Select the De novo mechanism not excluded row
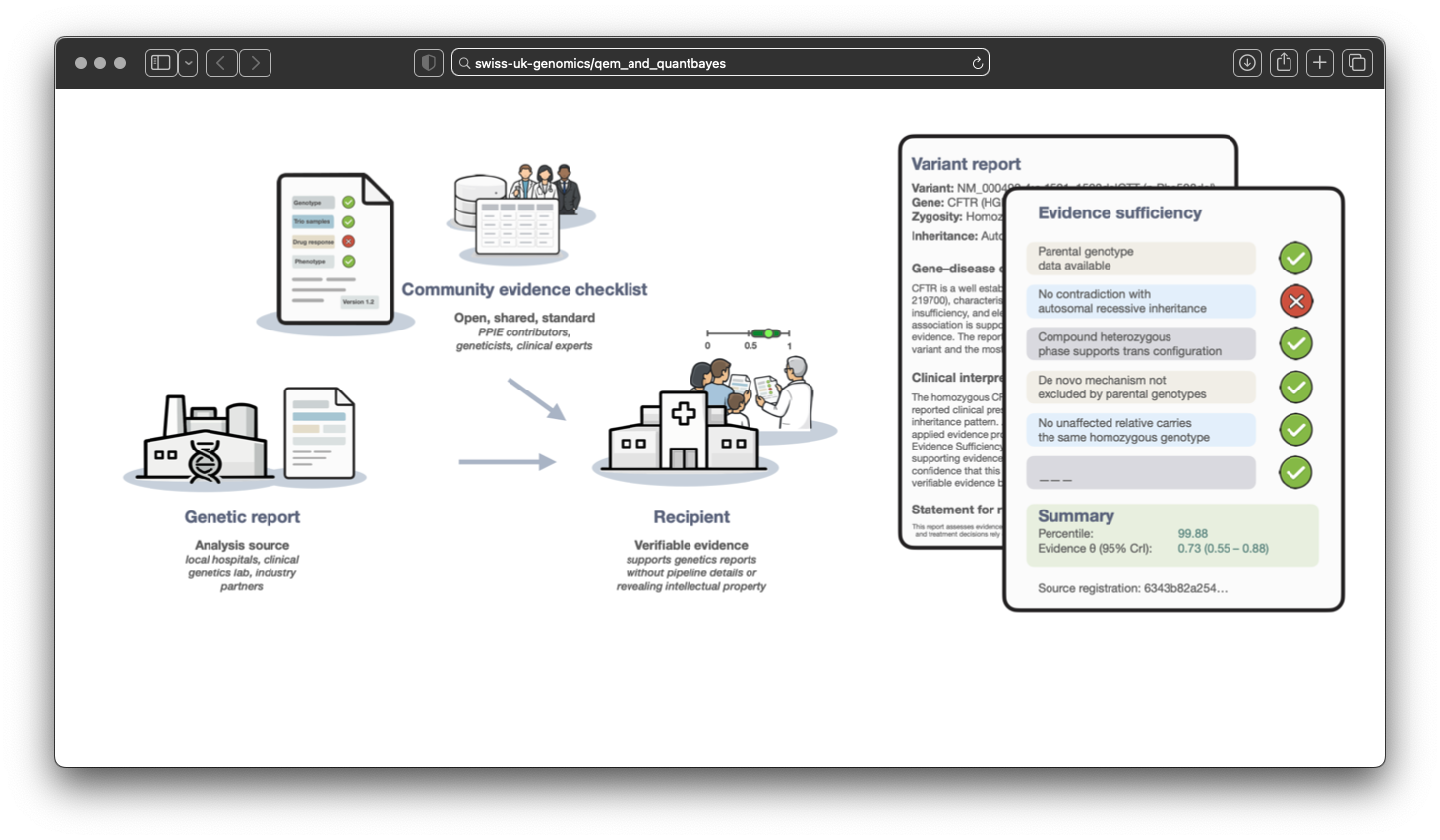 pyautogui.click(x=1141, y=387)
